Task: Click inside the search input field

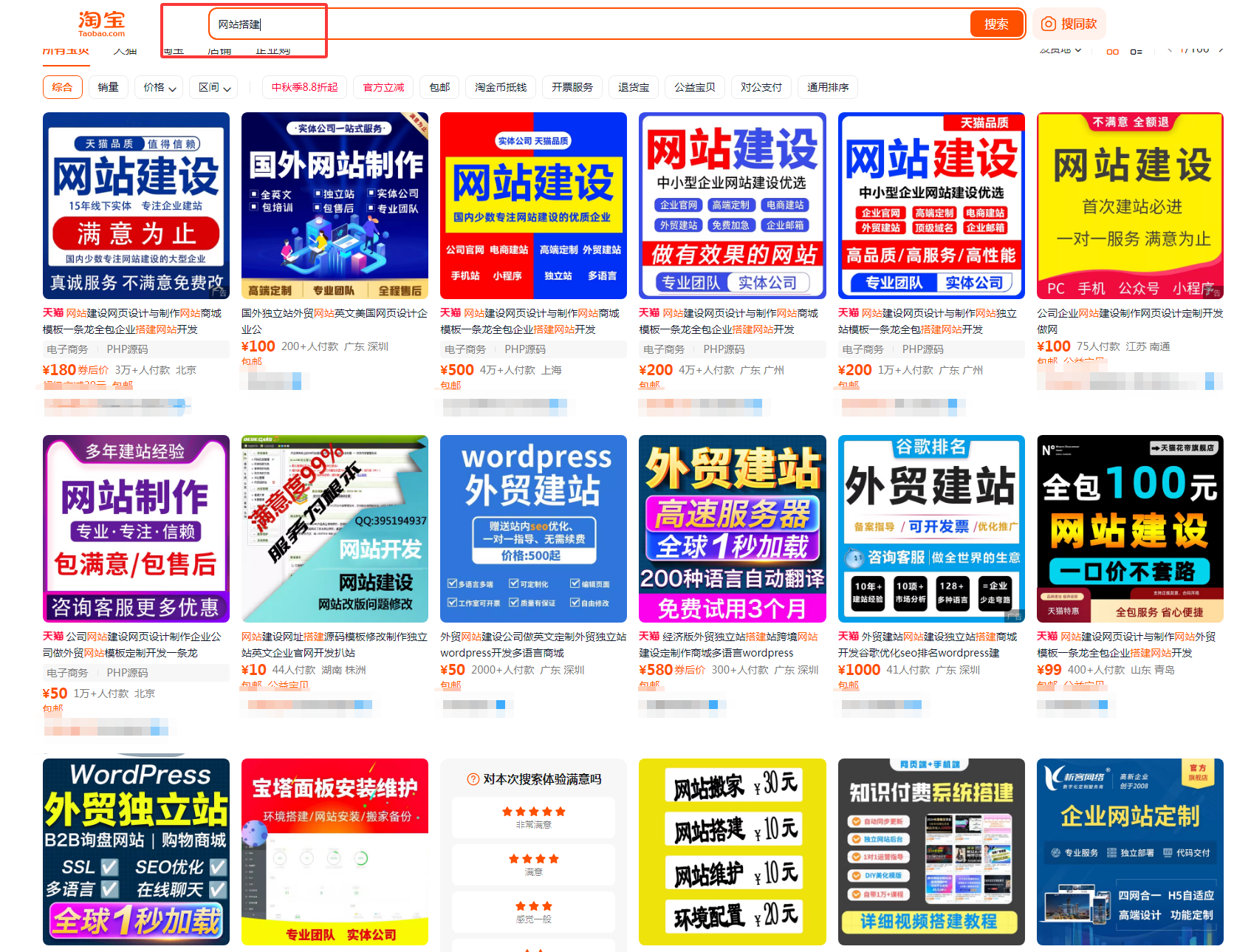Action: click(x=443, y=23)
